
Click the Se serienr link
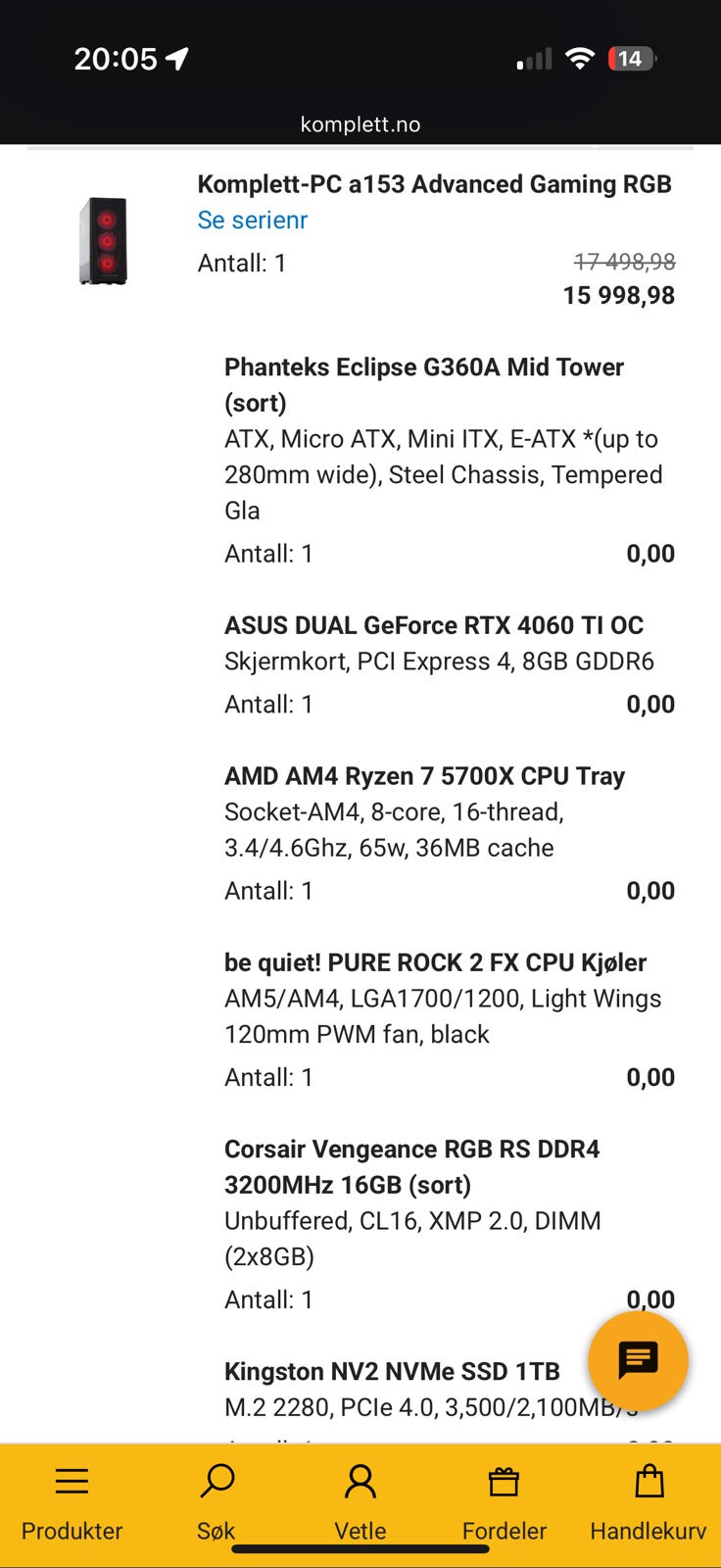click(x=253, y=220)
